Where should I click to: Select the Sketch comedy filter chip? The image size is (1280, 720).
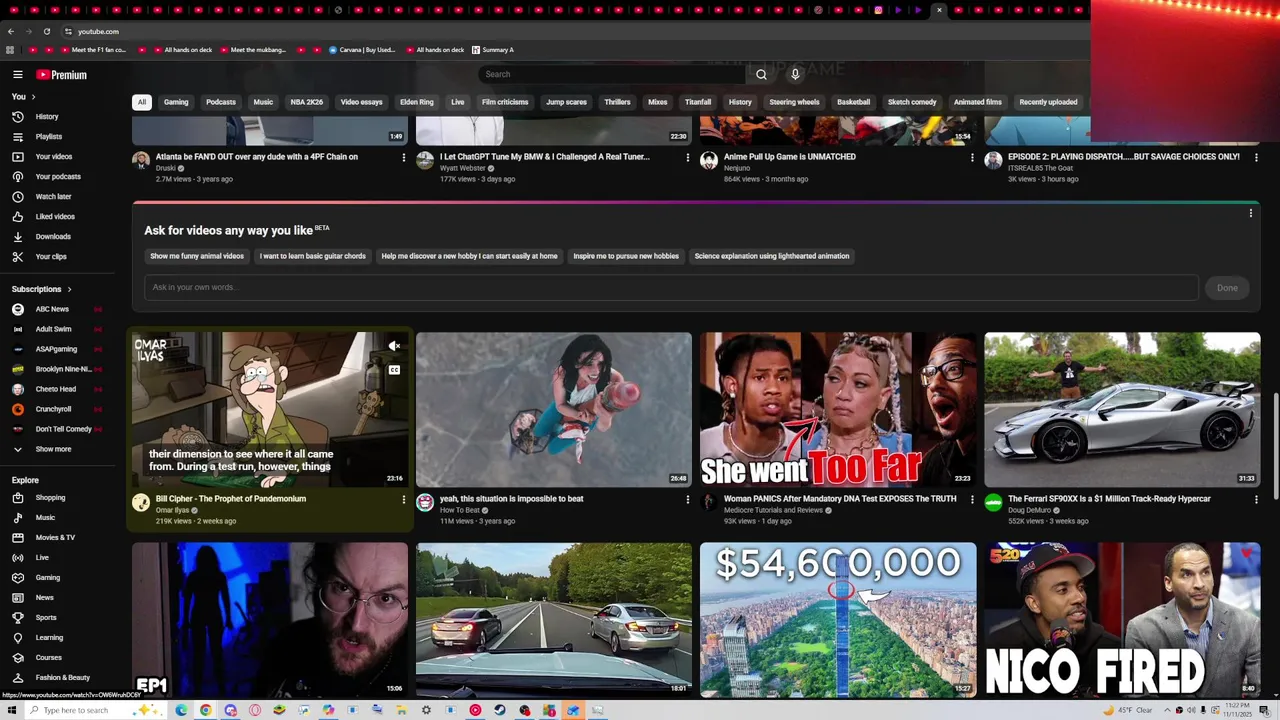(x=912, y=102)
